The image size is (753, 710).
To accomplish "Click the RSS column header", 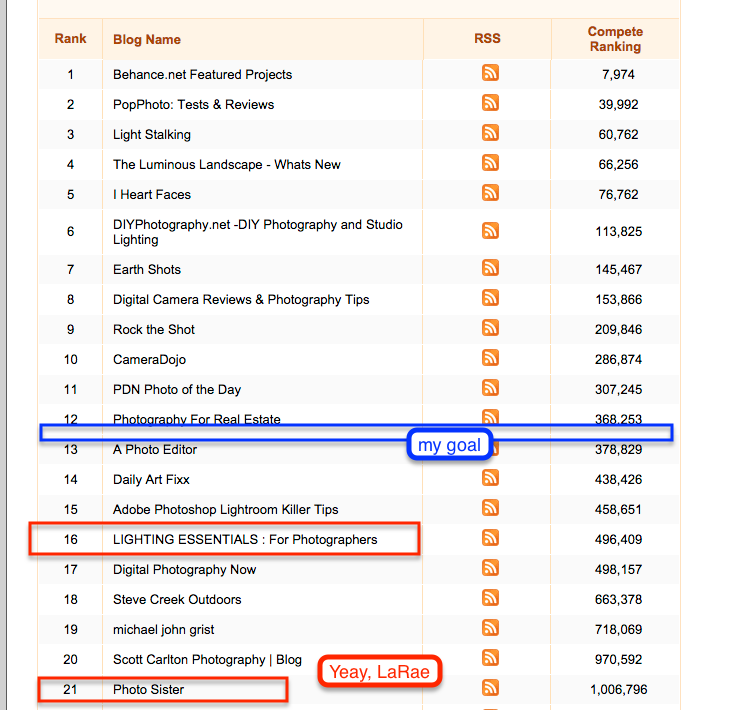I will 487,38.
